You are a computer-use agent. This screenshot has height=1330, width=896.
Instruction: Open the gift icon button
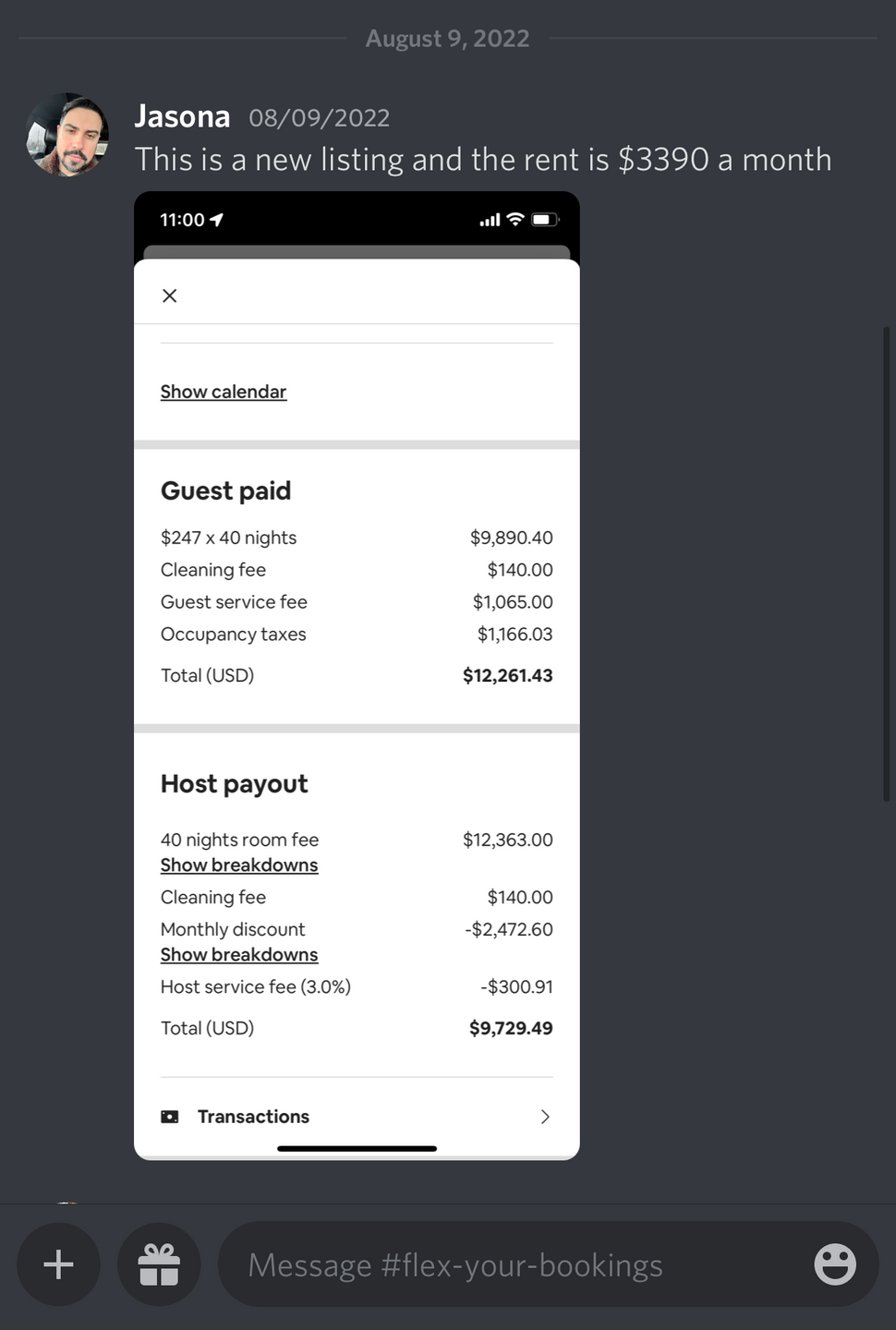[x=159, y=1264]
